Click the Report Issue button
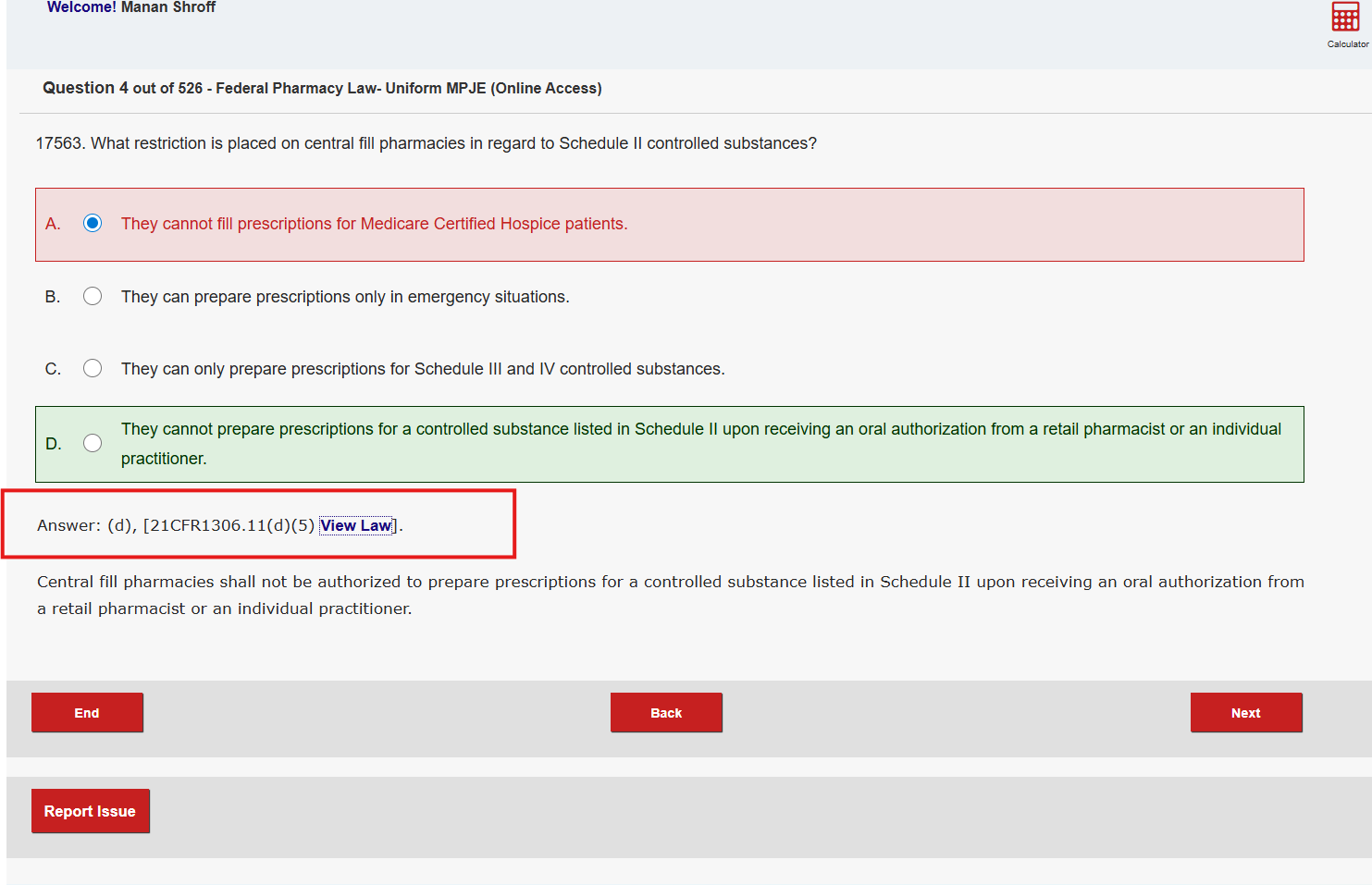 click(x=90, y=811)
